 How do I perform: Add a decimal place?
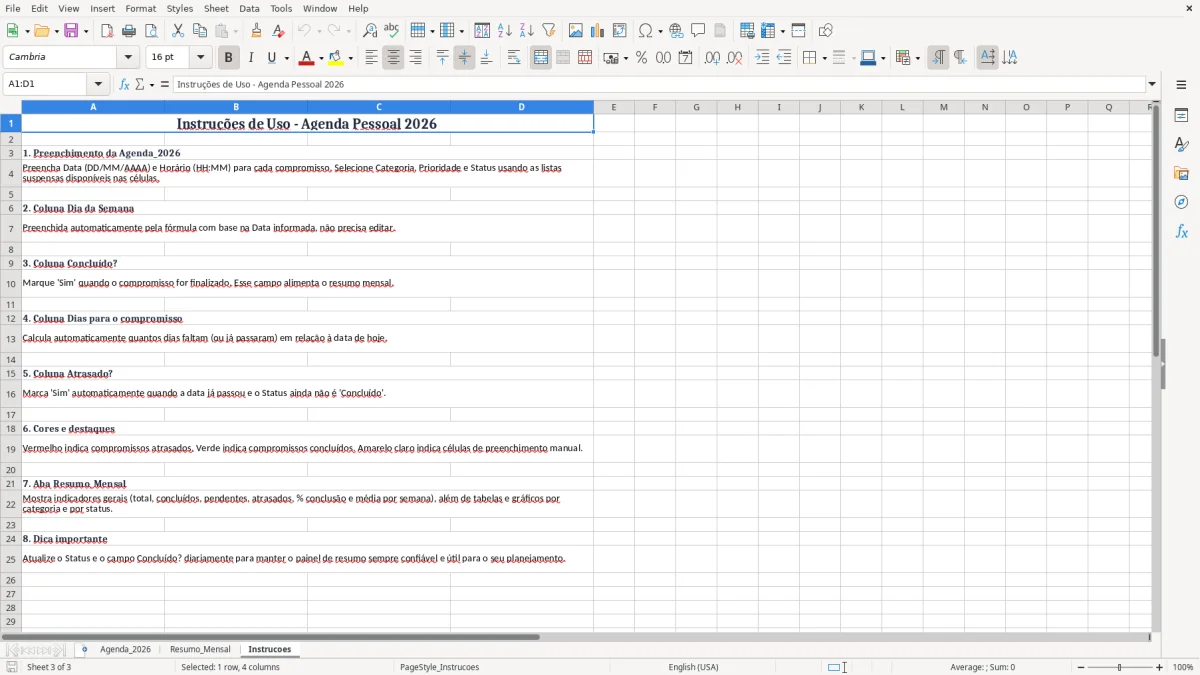(713, 58)
